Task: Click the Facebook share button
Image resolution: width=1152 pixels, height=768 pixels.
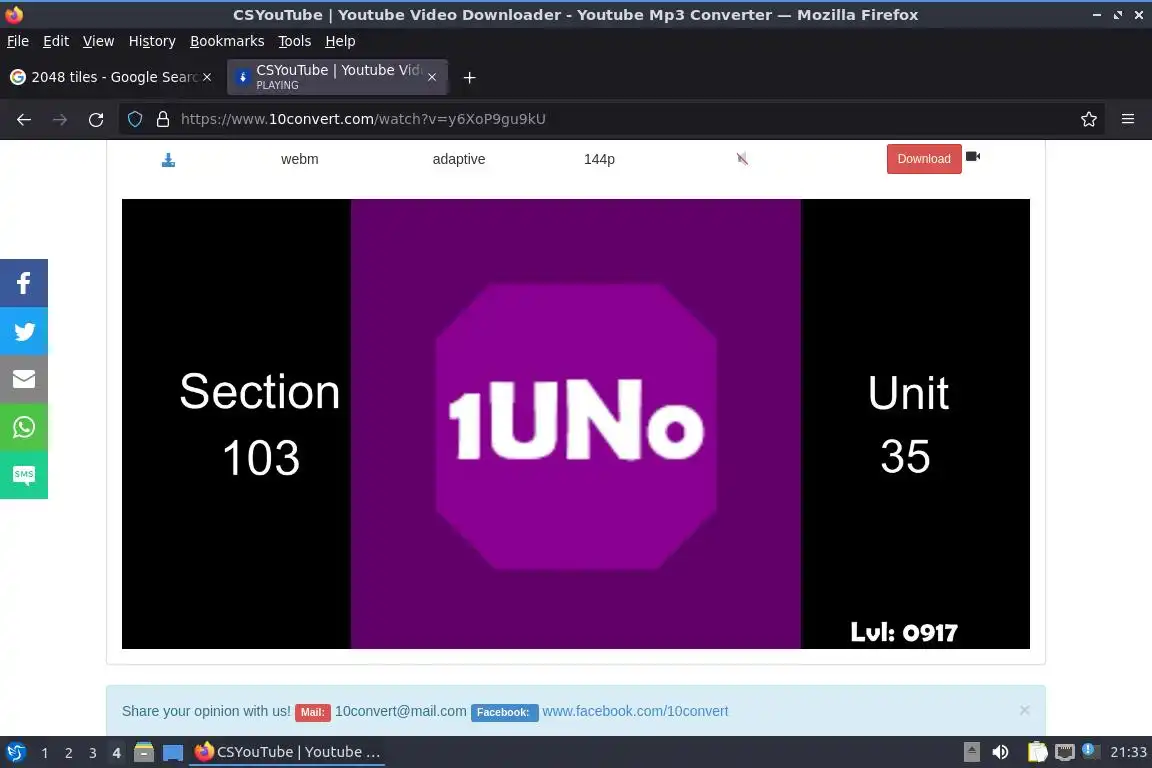Action: click(24, 283)
